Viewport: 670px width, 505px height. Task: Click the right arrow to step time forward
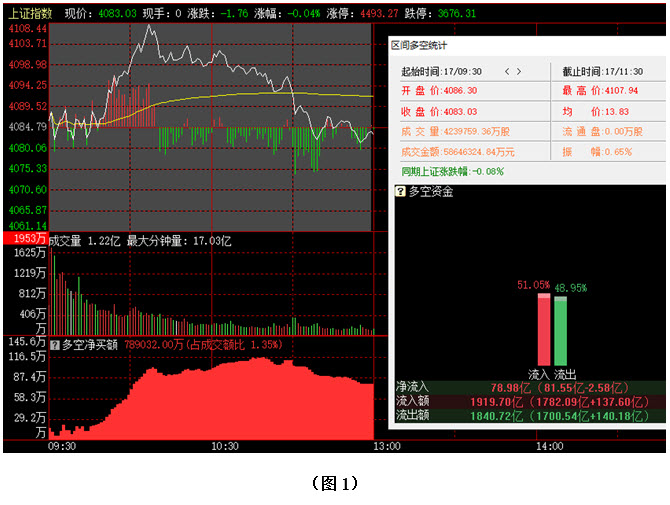pos(519,71)
